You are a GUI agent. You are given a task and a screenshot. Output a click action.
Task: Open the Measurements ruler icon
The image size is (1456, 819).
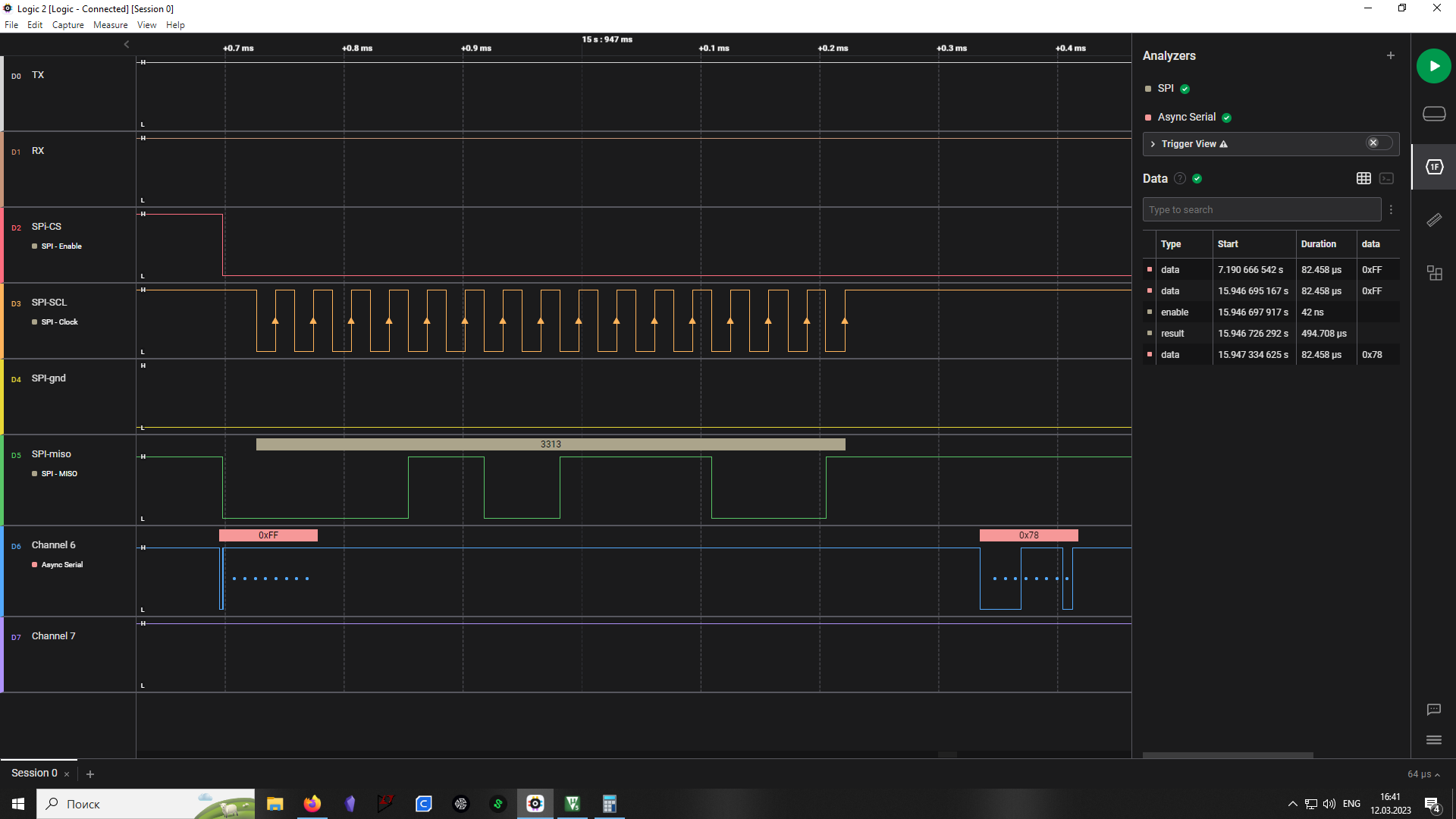pyautogui.click(x=1433, y=220)
